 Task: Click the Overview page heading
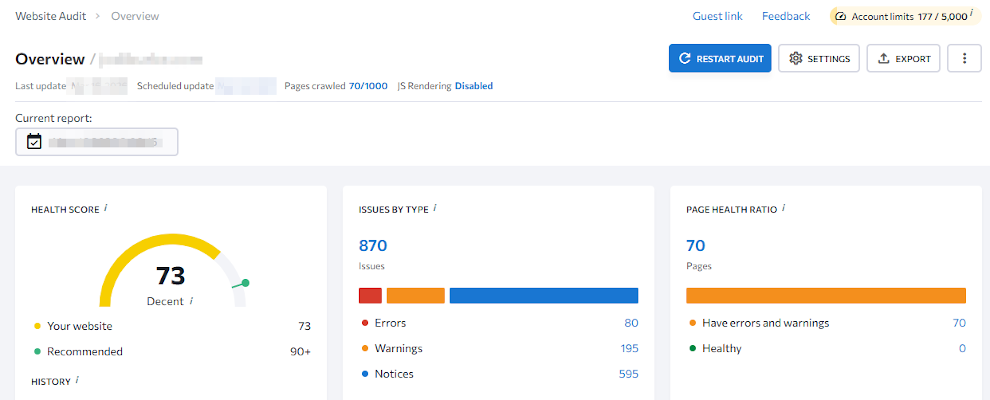point(50,59)
